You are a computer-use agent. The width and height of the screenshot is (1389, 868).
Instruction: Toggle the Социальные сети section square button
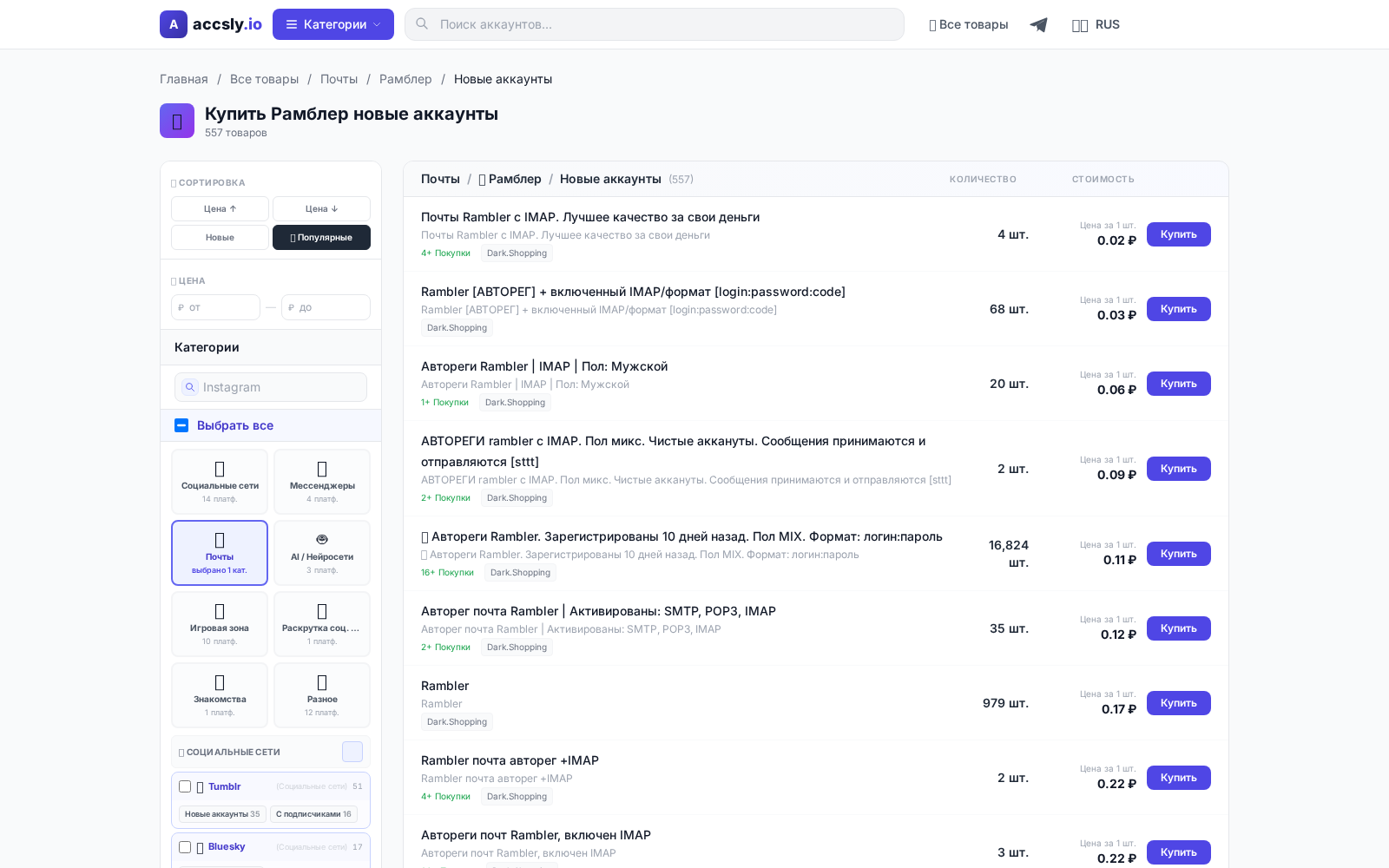tap(352, 752)
